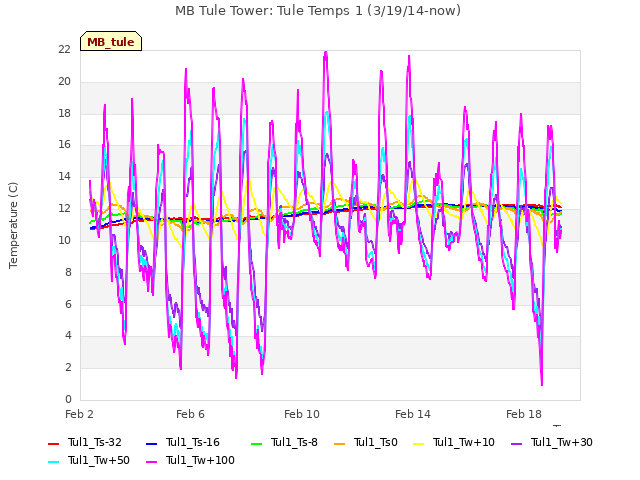Click the chart title MB Tule Tower

[x=318, y=11]
